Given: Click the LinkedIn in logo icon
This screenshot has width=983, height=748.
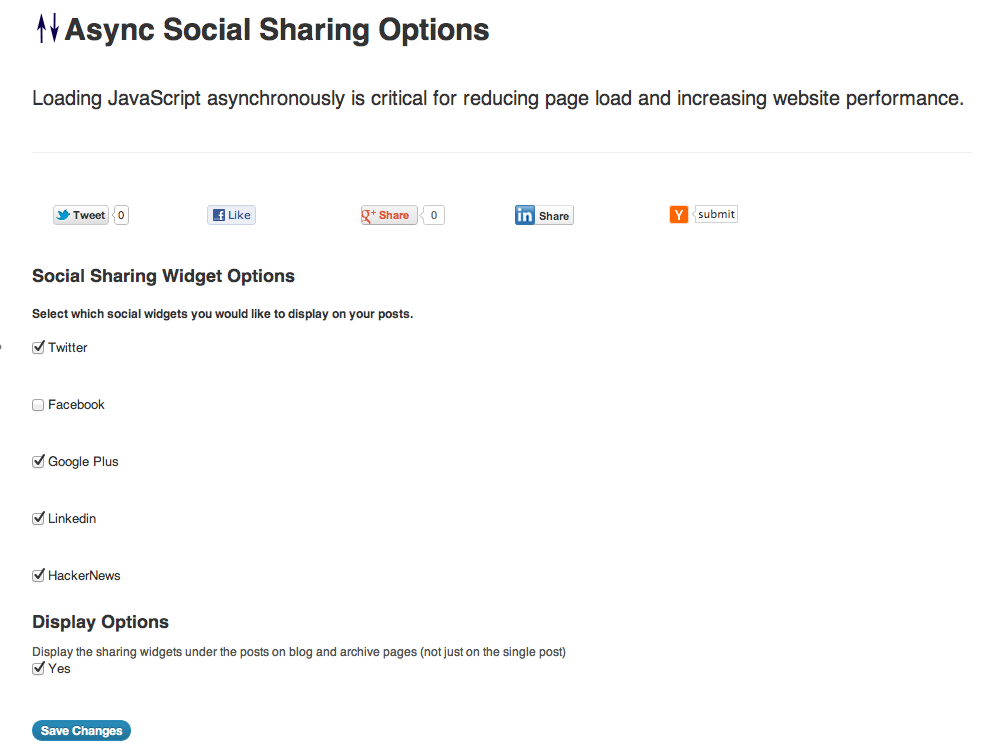Looking at the screenshot, I should [x=525, y=215].
